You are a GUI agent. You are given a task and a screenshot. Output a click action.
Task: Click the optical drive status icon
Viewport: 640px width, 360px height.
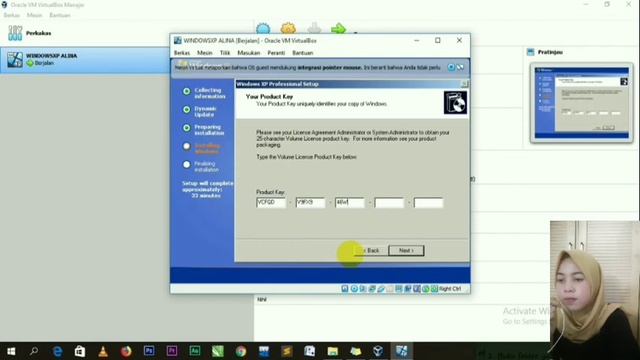tap(354, 289)
